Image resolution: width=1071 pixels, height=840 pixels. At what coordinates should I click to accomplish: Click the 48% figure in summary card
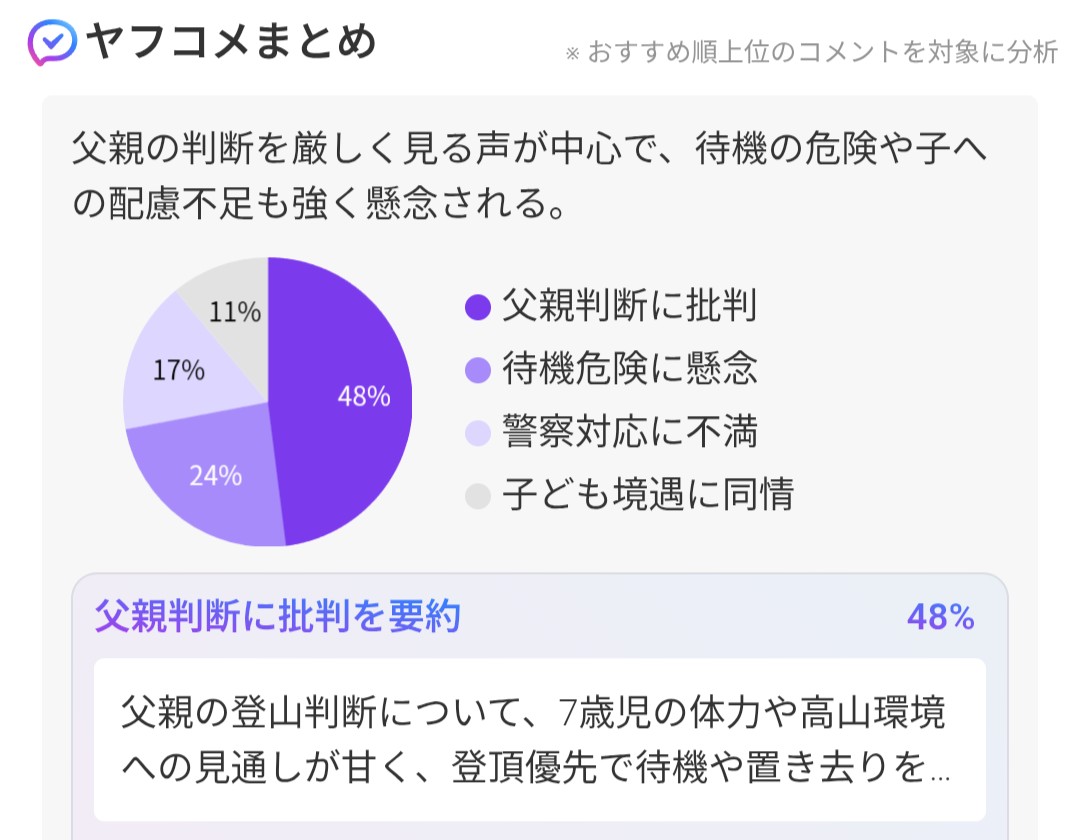pyautogui.click(x=941, y=617)
